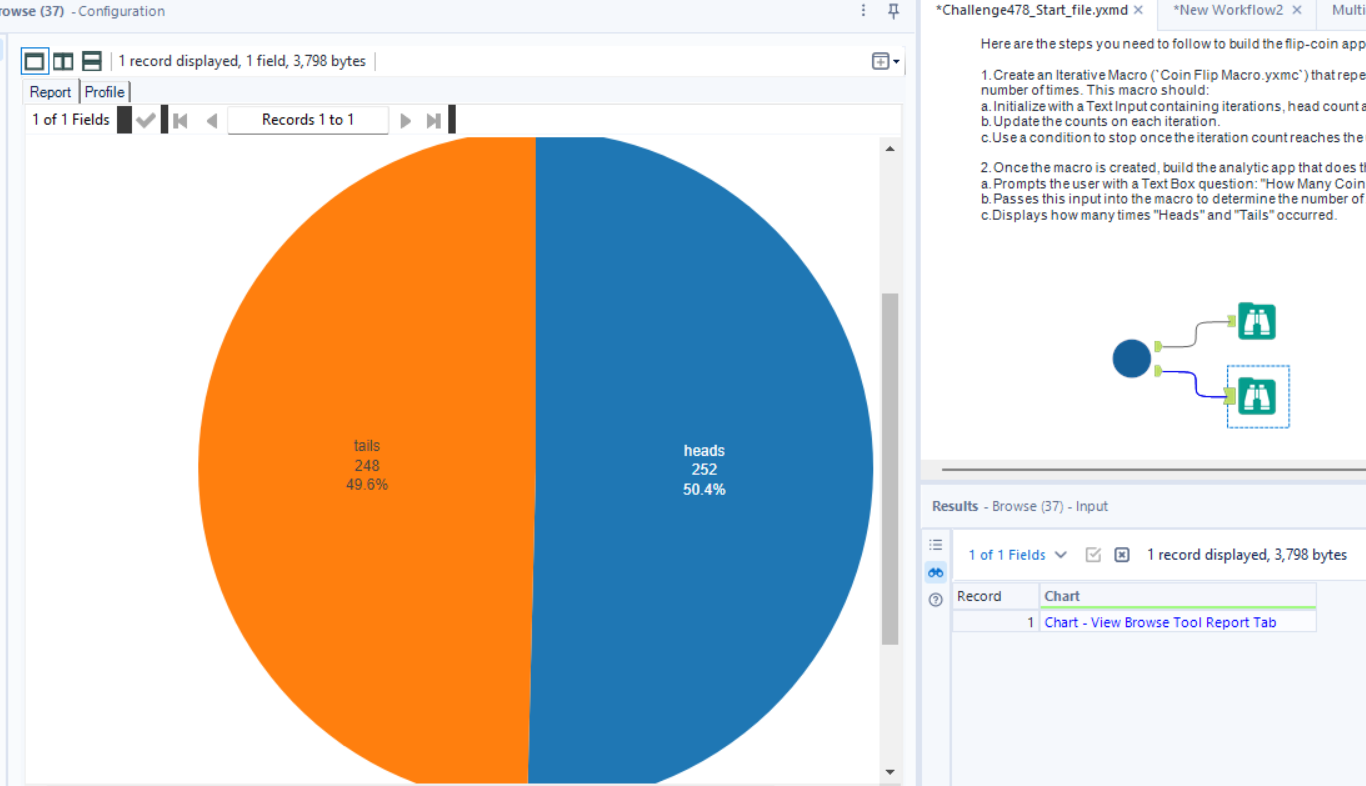Pin the Configuration window
Screen dimensions: 1366x786
[893, 11]
